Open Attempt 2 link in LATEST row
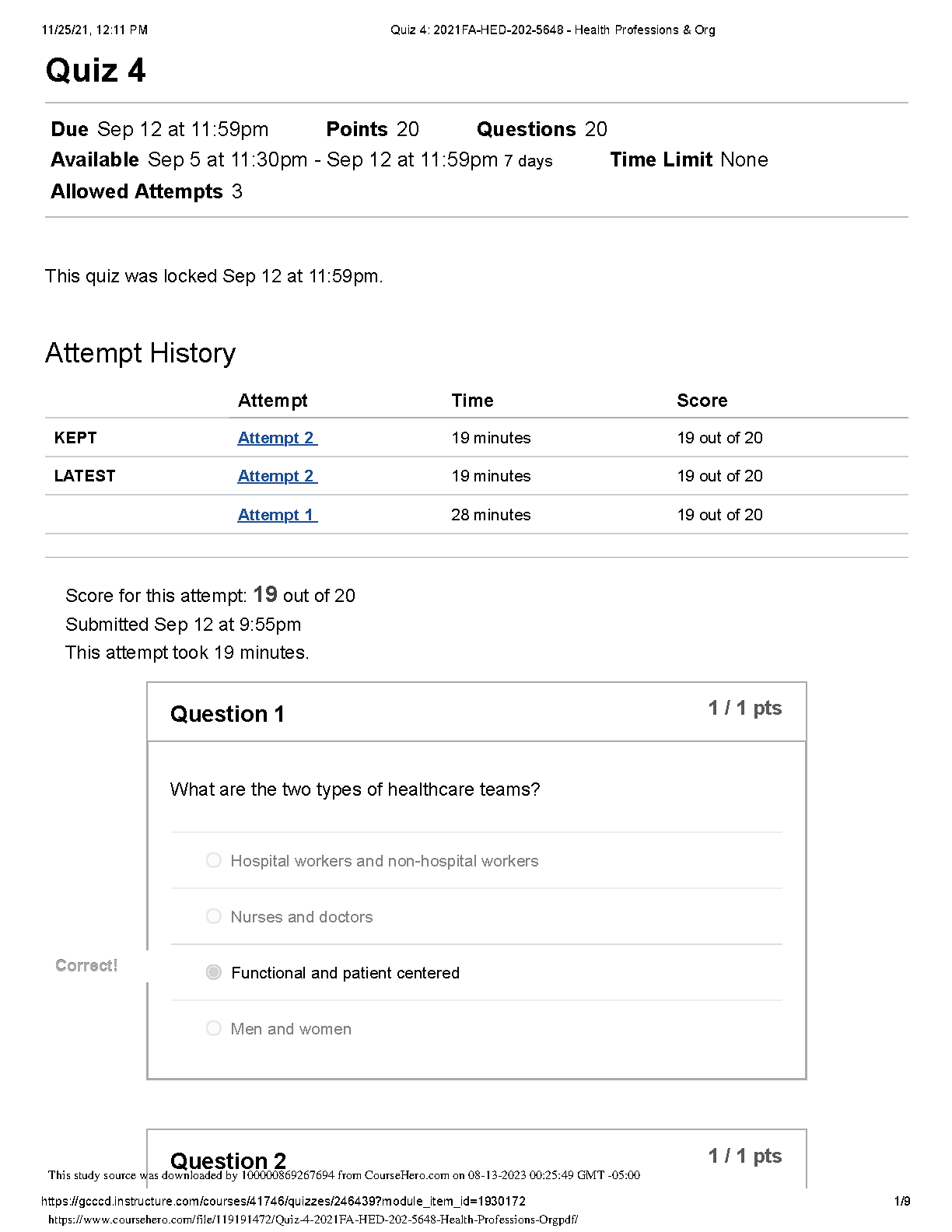Image resolution: width=952 pixels, height=1232 pixels. coord(277,476)
